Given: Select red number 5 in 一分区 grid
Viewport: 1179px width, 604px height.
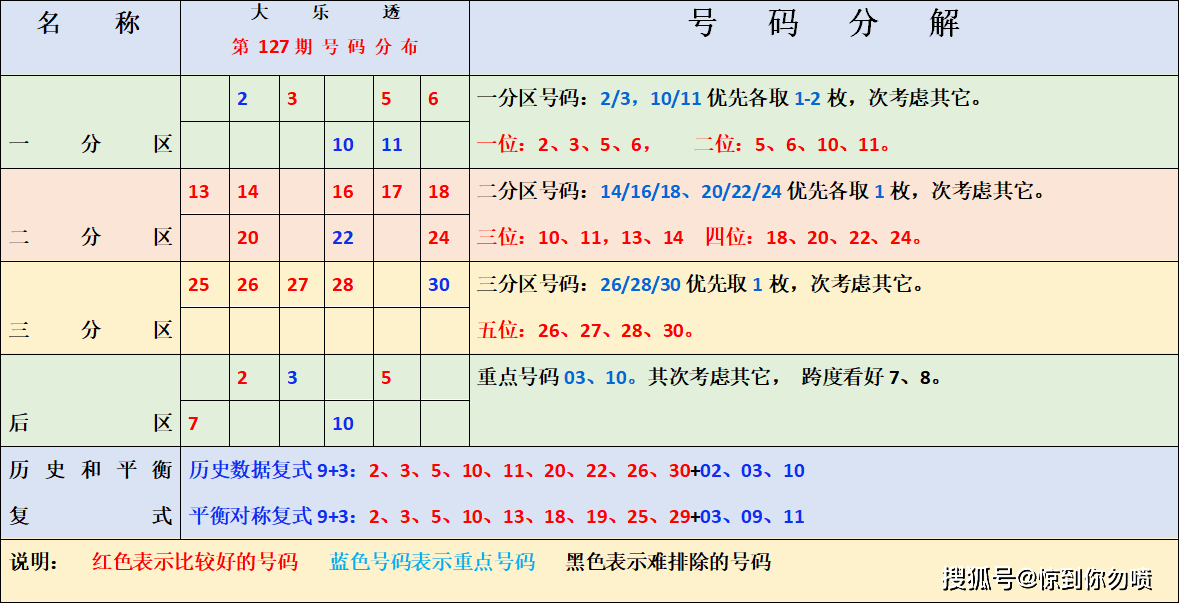Looking at the screenshot, I should (386, 99).
